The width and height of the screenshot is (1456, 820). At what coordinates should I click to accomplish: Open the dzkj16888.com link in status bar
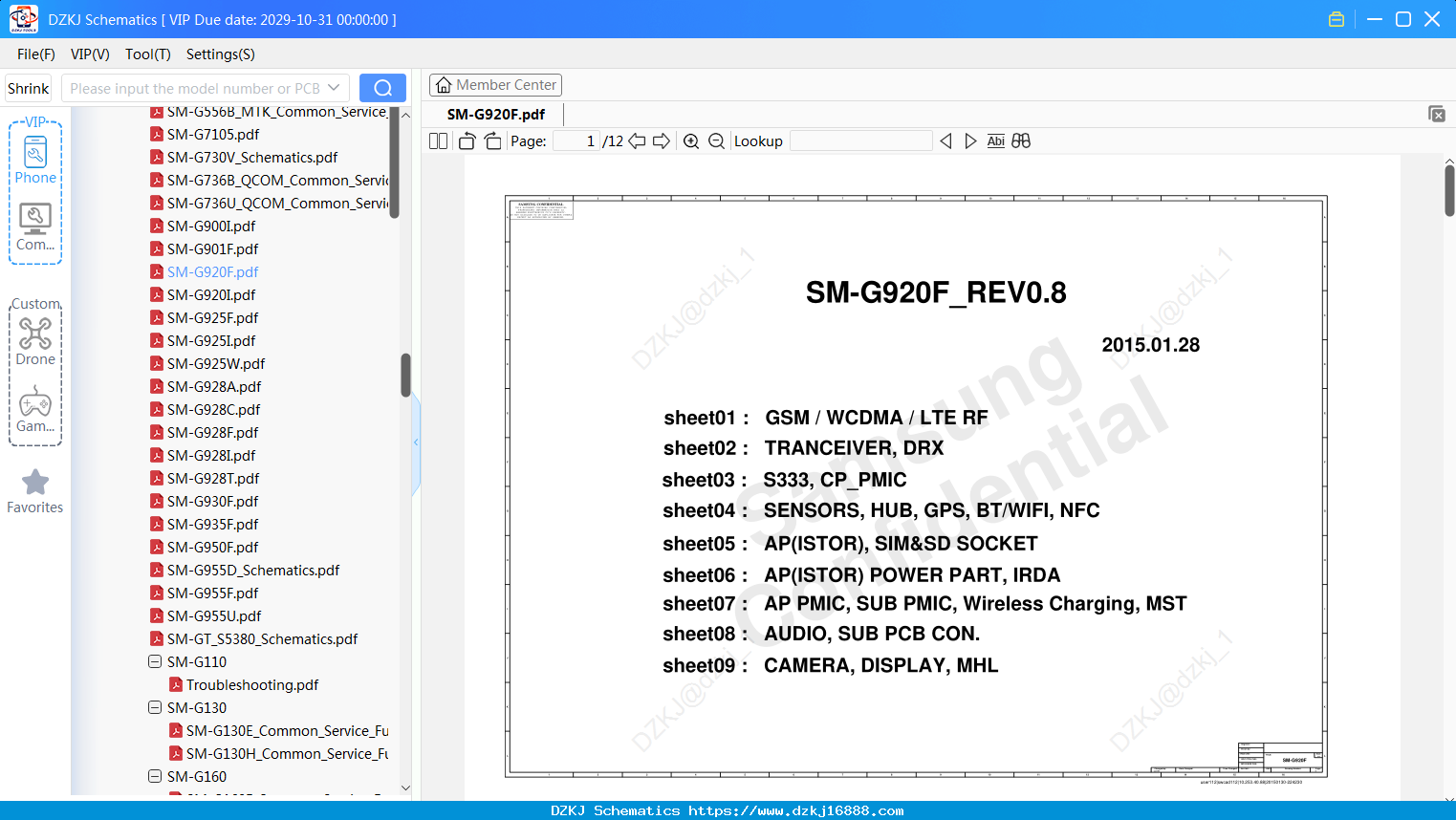(x=796, y=810)
